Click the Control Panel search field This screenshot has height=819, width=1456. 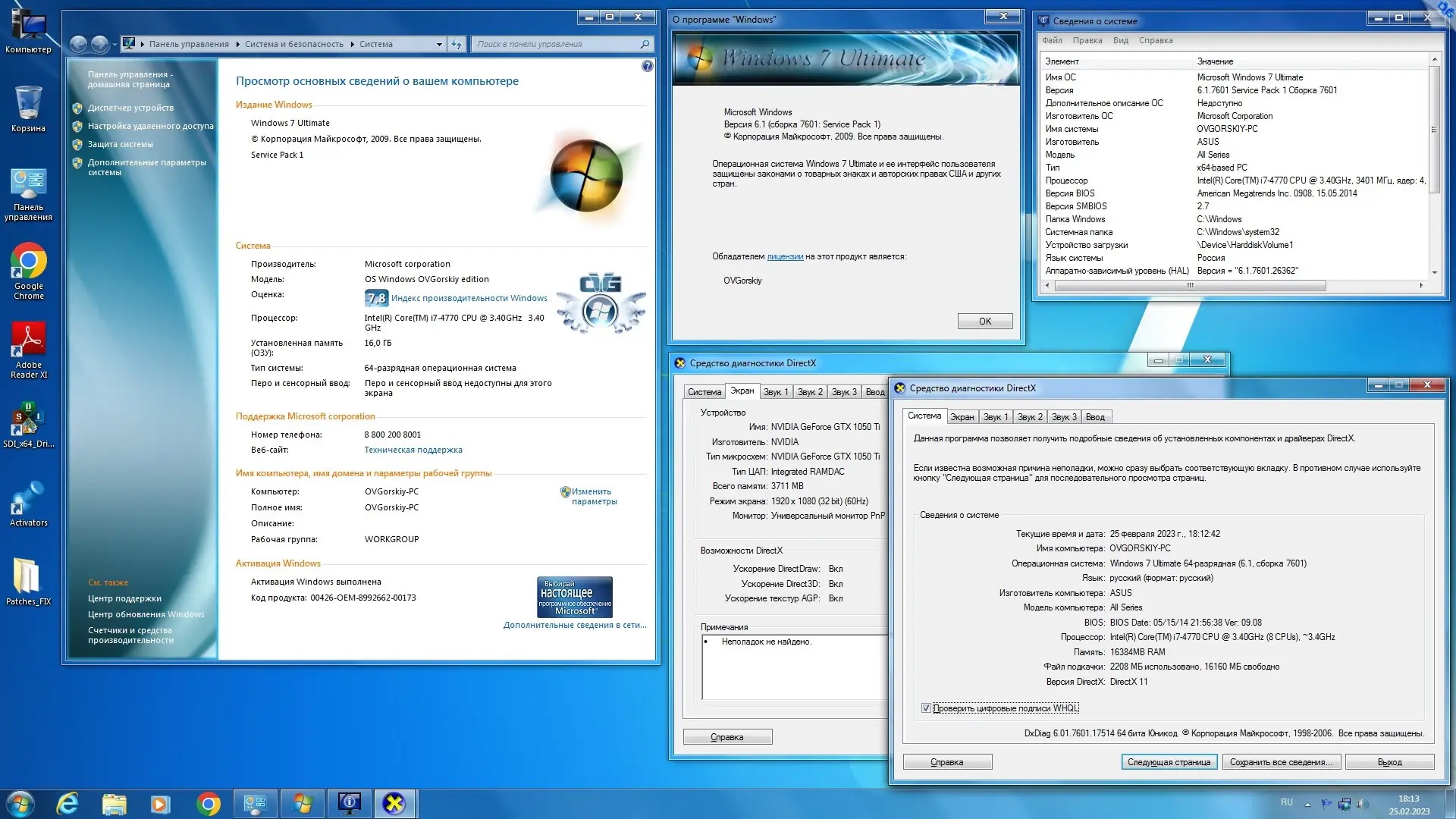click(x=561, y=44)
